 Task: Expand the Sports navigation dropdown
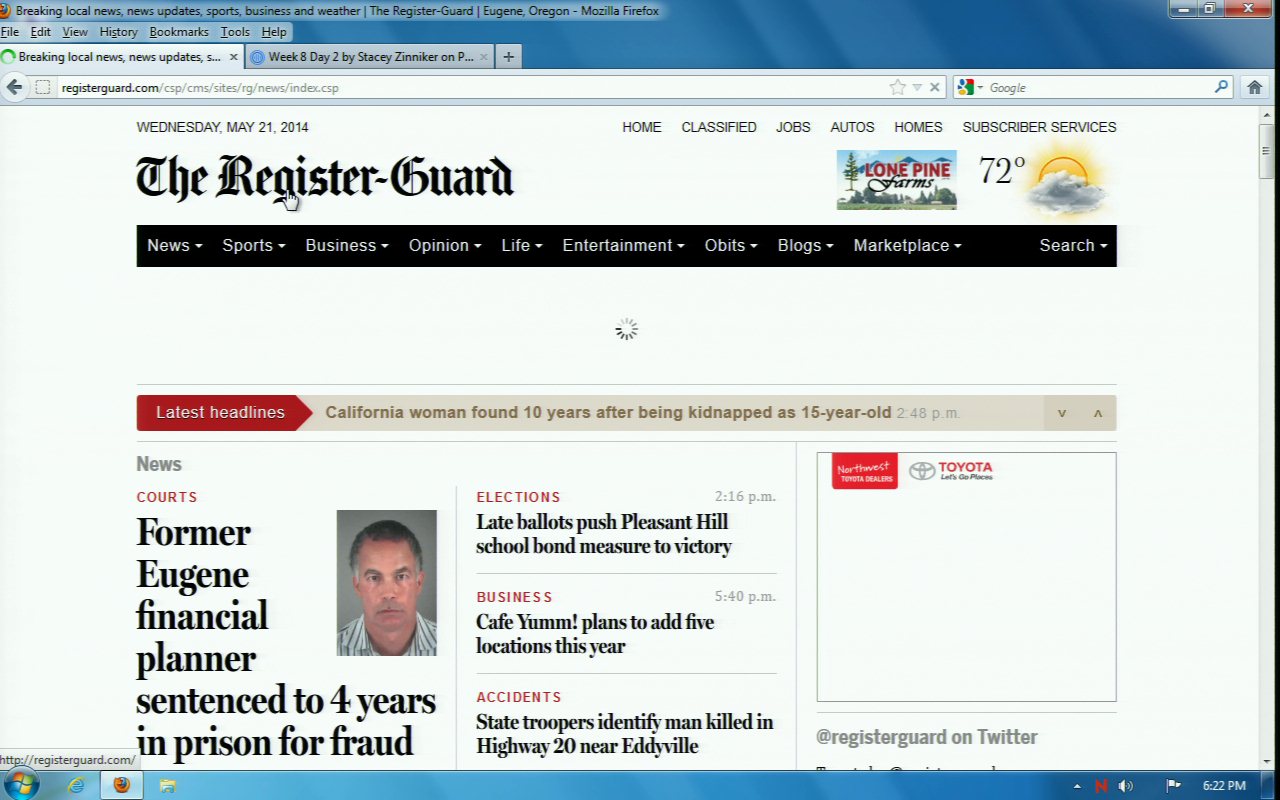253,245
